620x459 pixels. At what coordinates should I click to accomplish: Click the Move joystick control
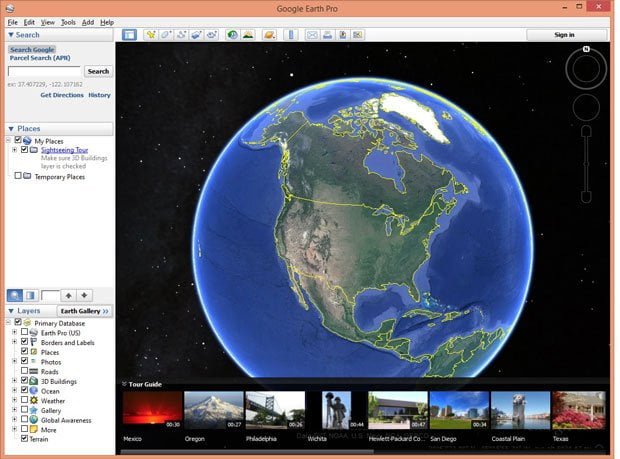coord(586,107)
